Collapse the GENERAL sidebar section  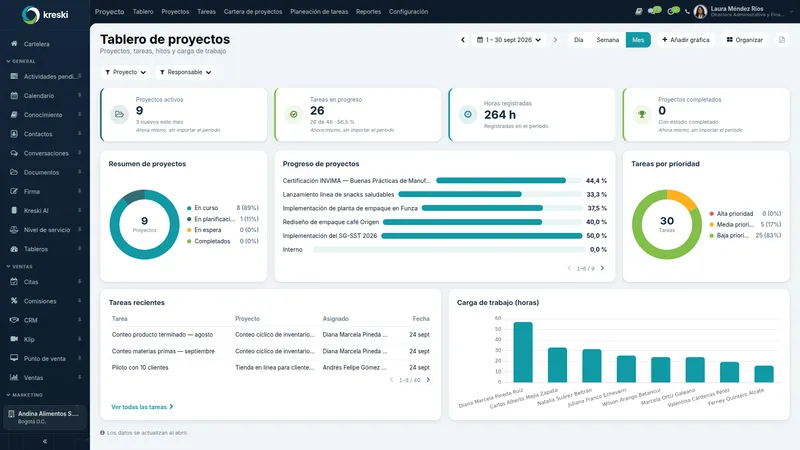(x=21, y=61)
